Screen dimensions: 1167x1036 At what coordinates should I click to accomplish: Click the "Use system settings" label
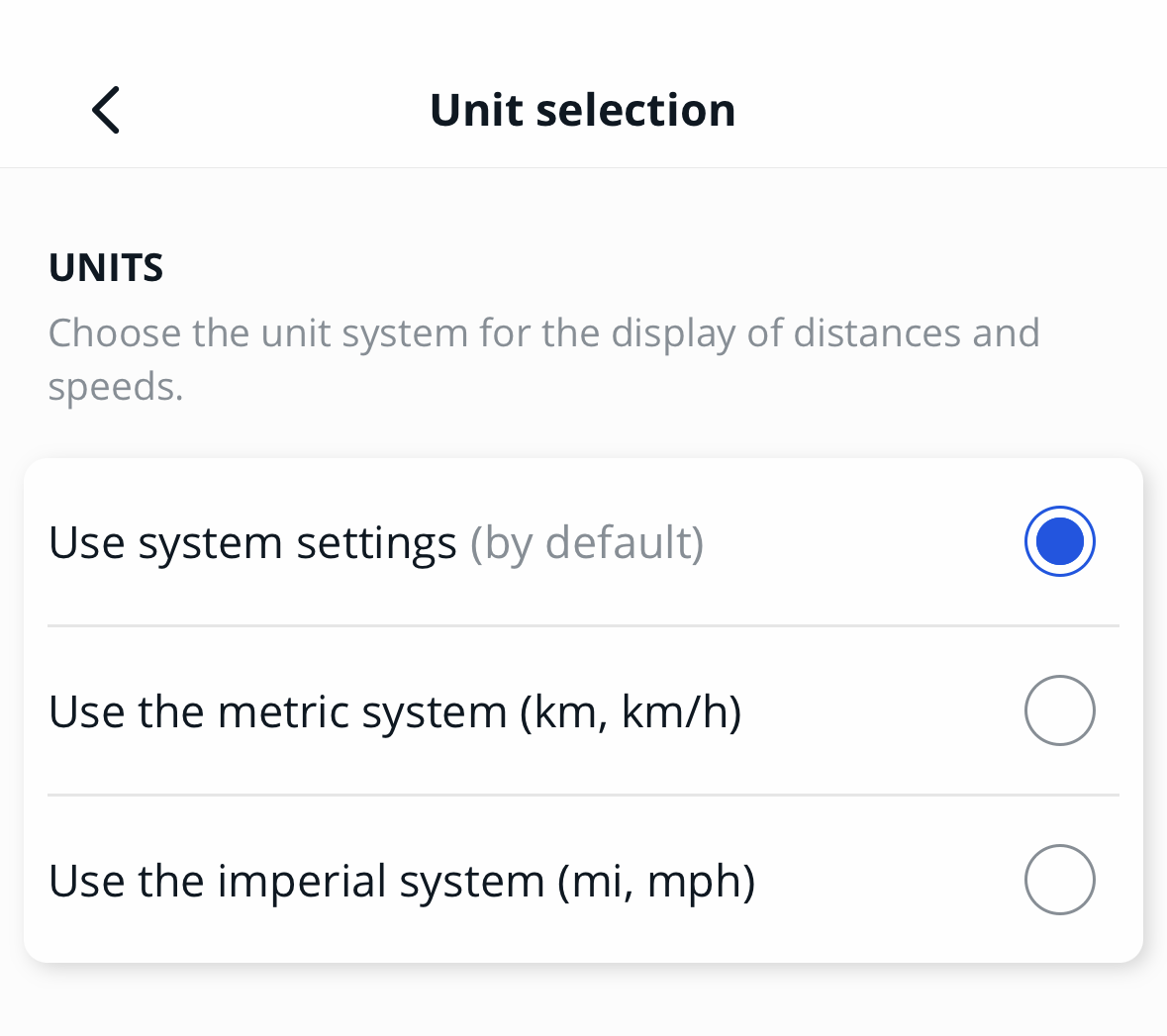click(x=252, y=543)
